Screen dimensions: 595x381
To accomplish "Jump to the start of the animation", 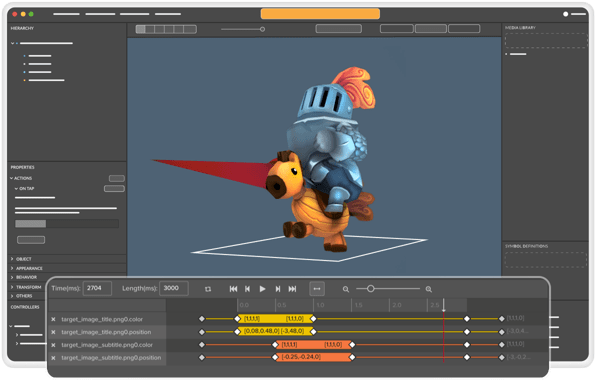I will (233, 289).
